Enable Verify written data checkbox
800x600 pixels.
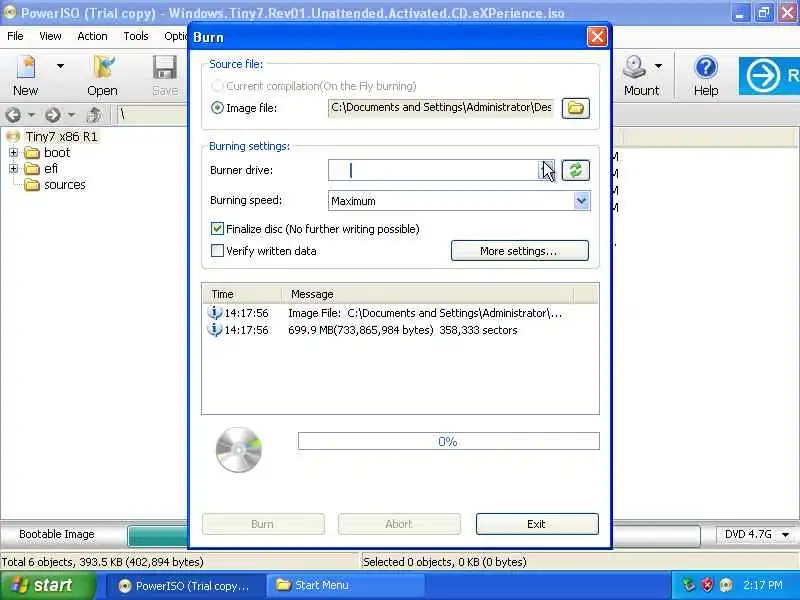217,251
